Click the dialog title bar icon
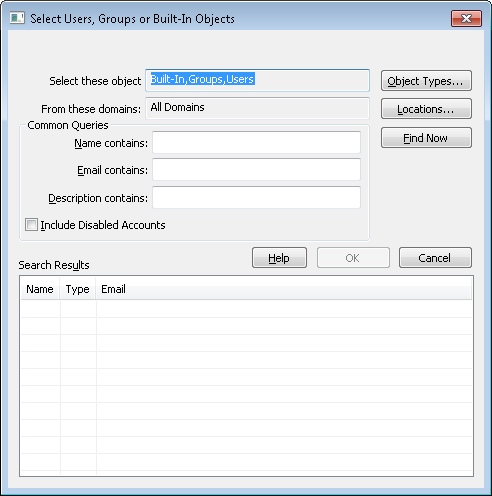This screenshot has width=492, height=496. 17,18
